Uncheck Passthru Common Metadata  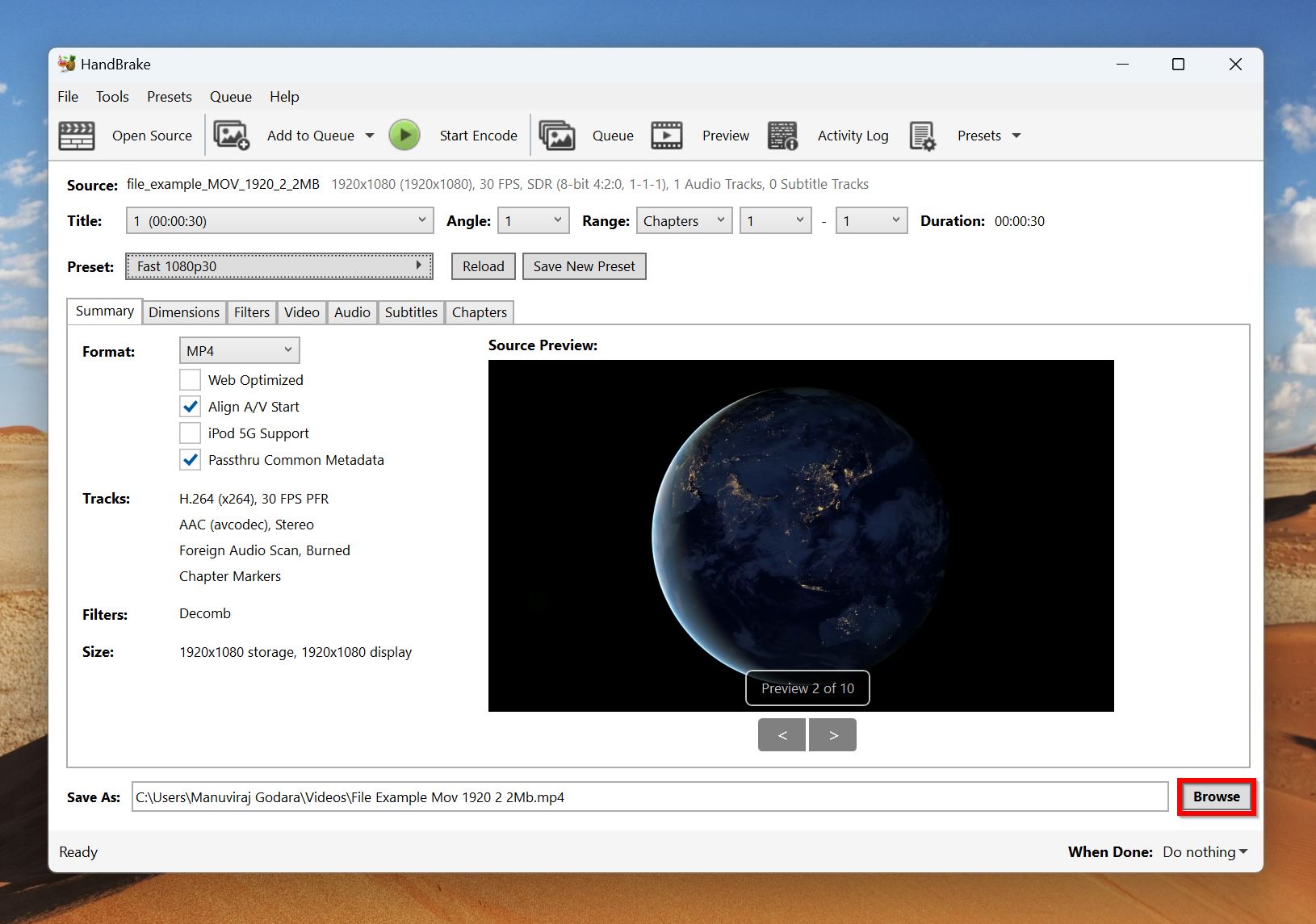190,459
